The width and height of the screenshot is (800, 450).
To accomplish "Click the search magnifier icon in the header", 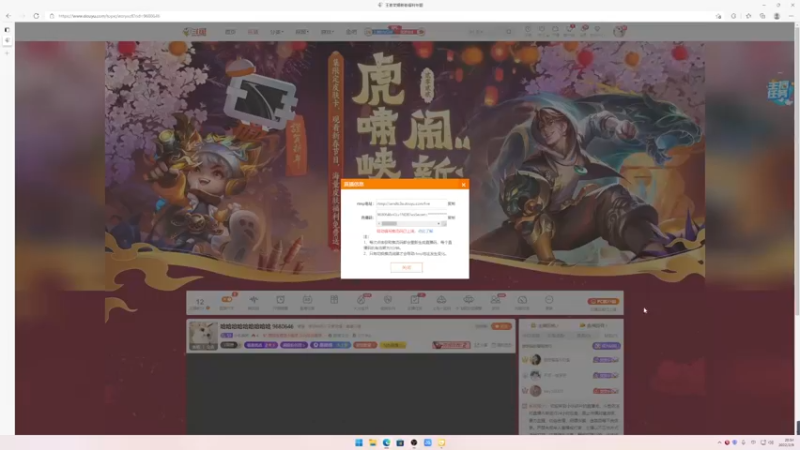I will click(509, 32).
